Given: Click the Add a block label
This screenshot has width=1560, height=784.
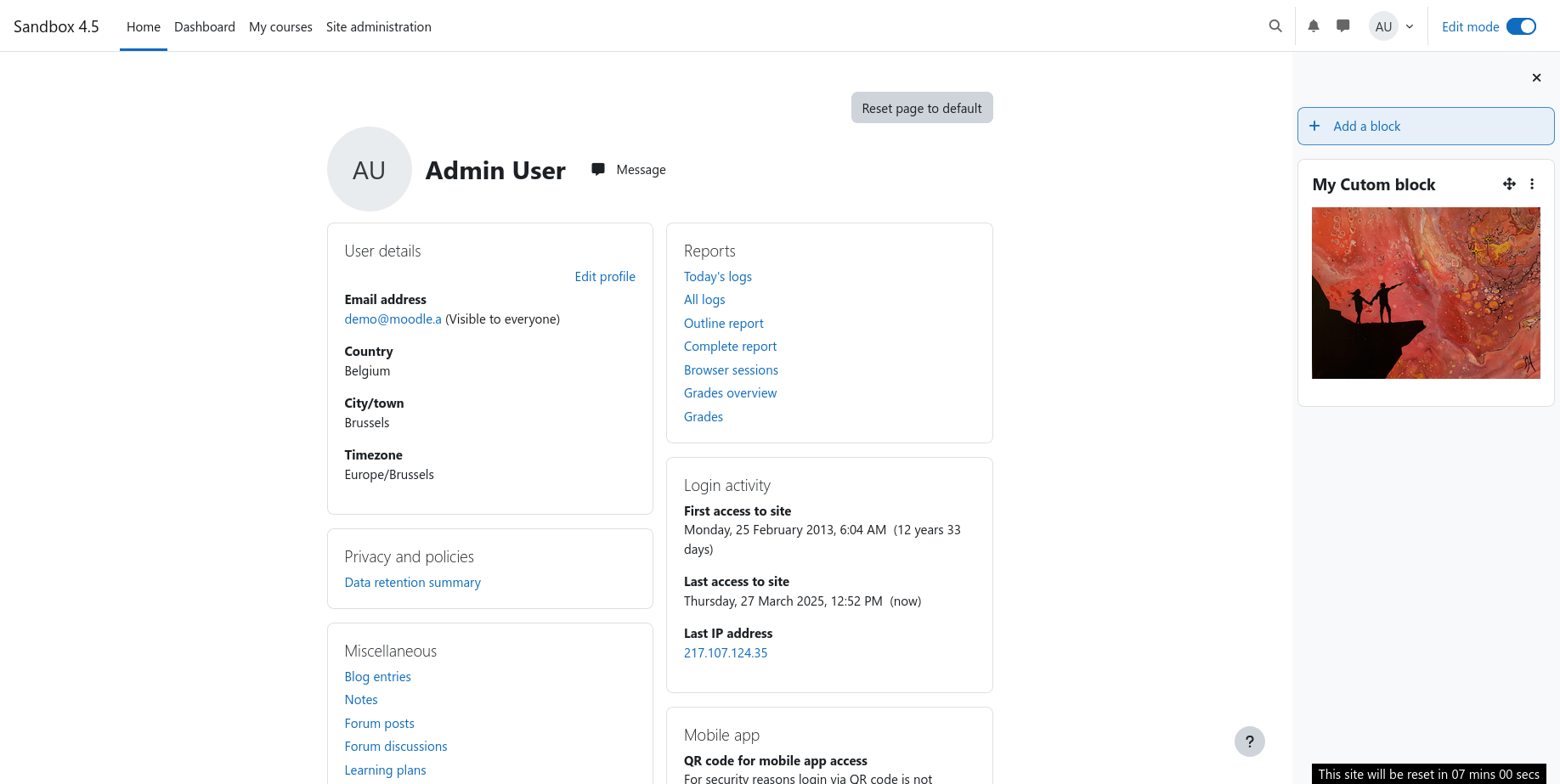Looking at the screenshot, I should [x=1366, y=126].
